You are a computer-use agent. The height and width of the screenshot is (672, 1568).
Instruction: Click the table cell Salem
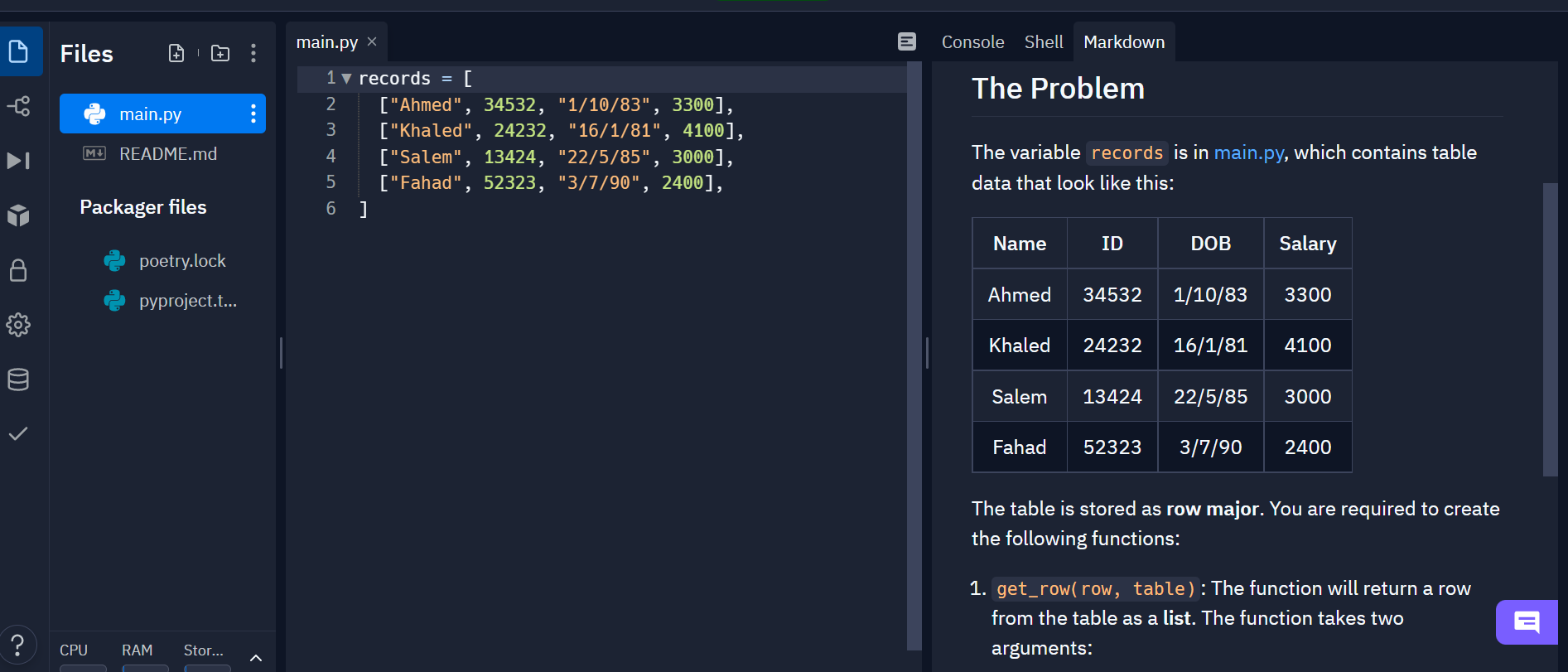pos(1020,397)
